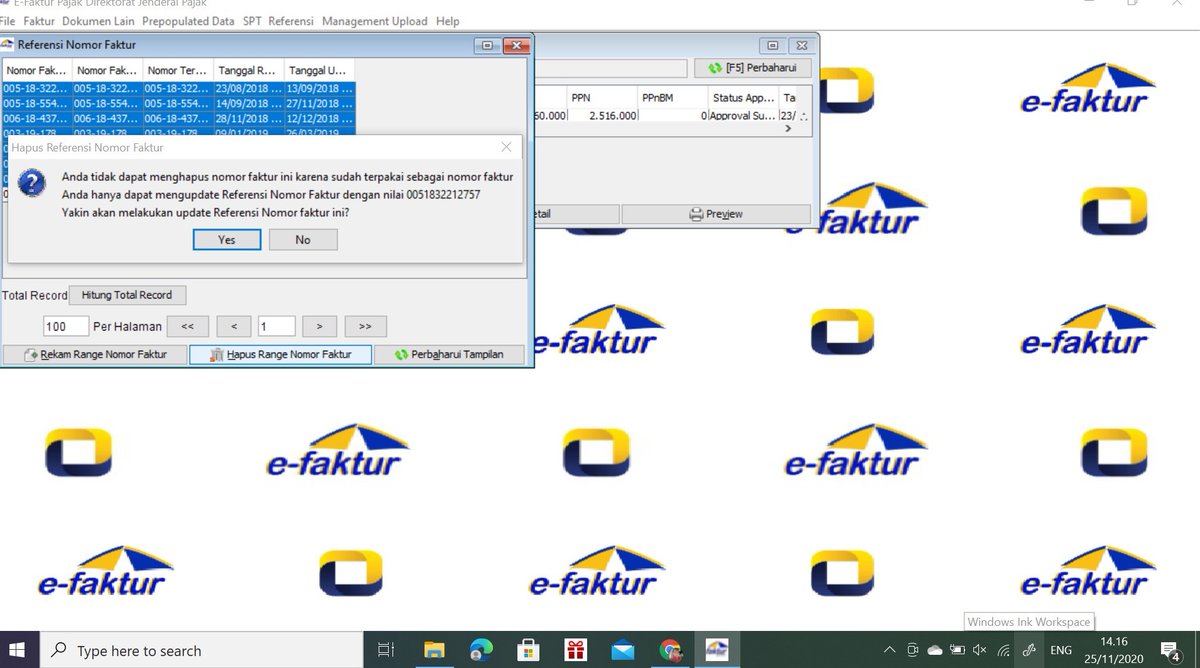The image size is (1200, 668).
Task: Select the cell with date 14/09/2018
Action: click(x=249, y=103)
